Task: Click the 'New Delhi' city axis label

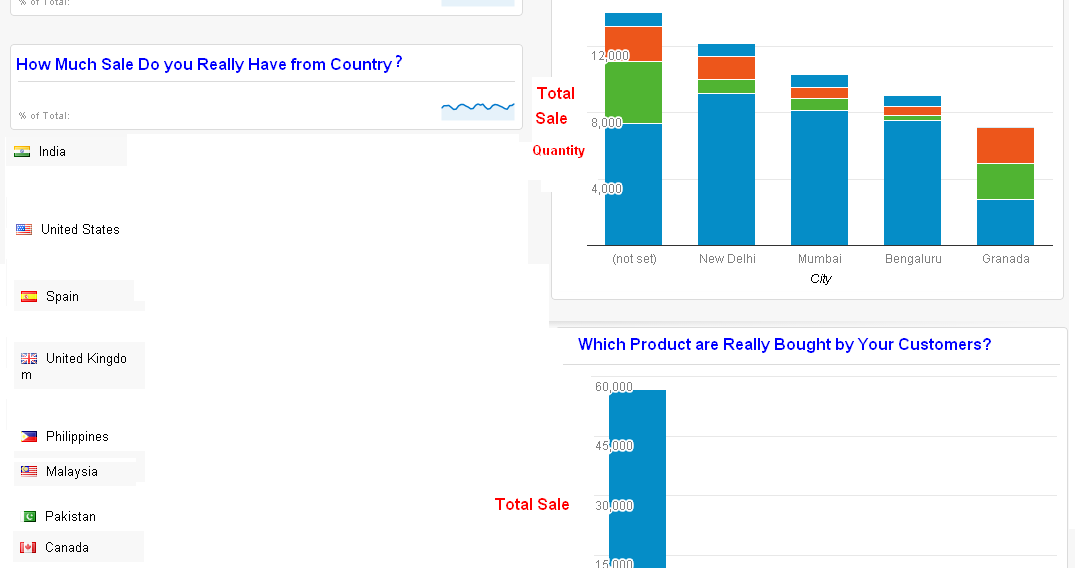Action: tap(727, 259)
